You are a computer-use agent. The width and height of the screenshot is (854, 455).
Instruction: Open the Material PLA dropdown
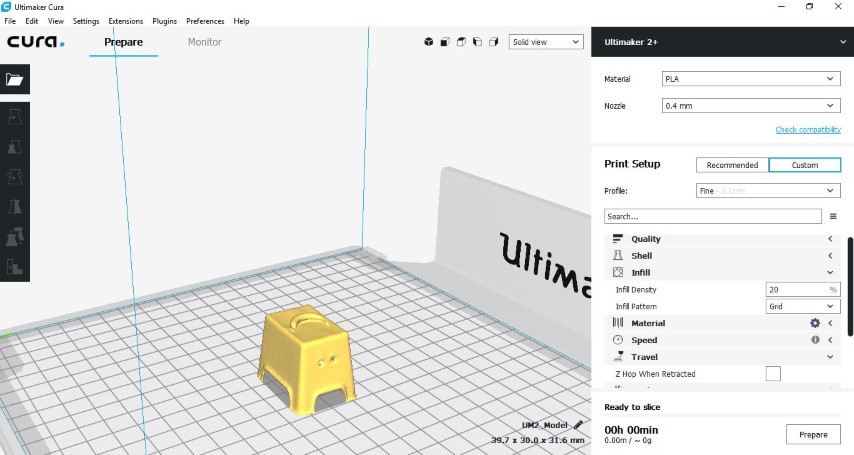pyautogui.click(x=751, y=79)
